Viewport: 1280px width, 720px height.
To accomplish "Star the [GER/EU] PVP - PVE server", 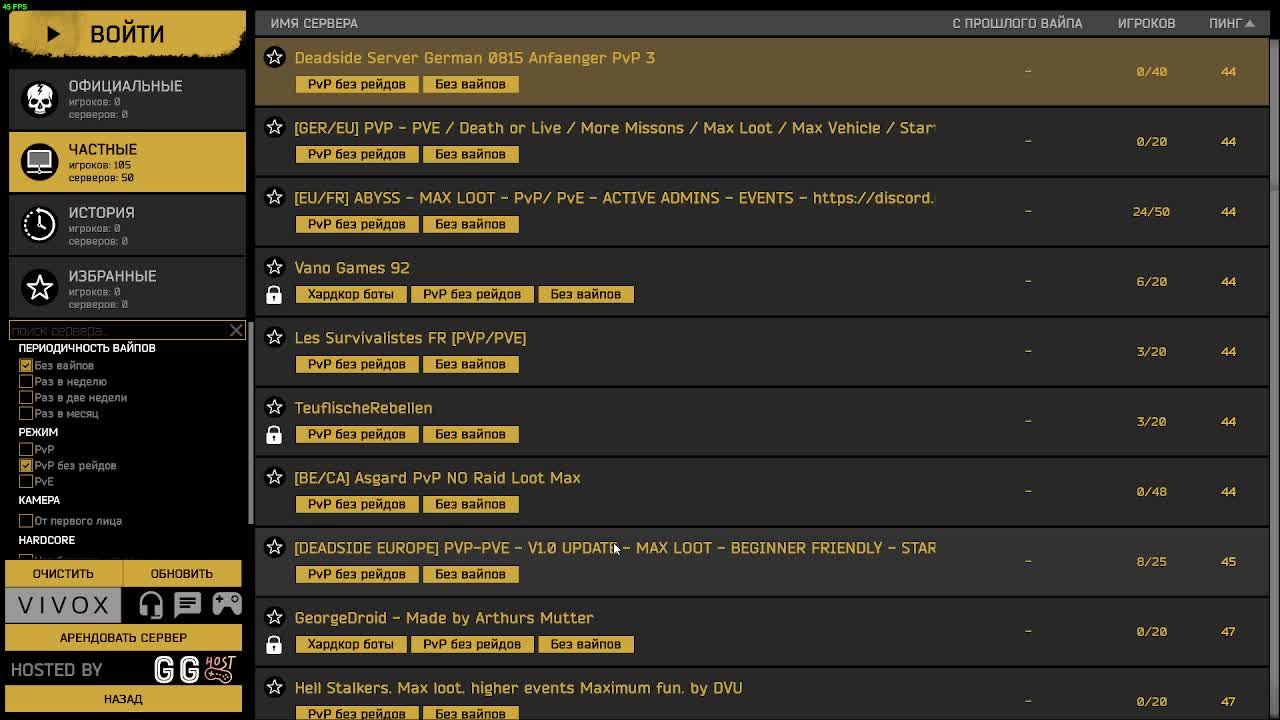I will coord(274,127).
